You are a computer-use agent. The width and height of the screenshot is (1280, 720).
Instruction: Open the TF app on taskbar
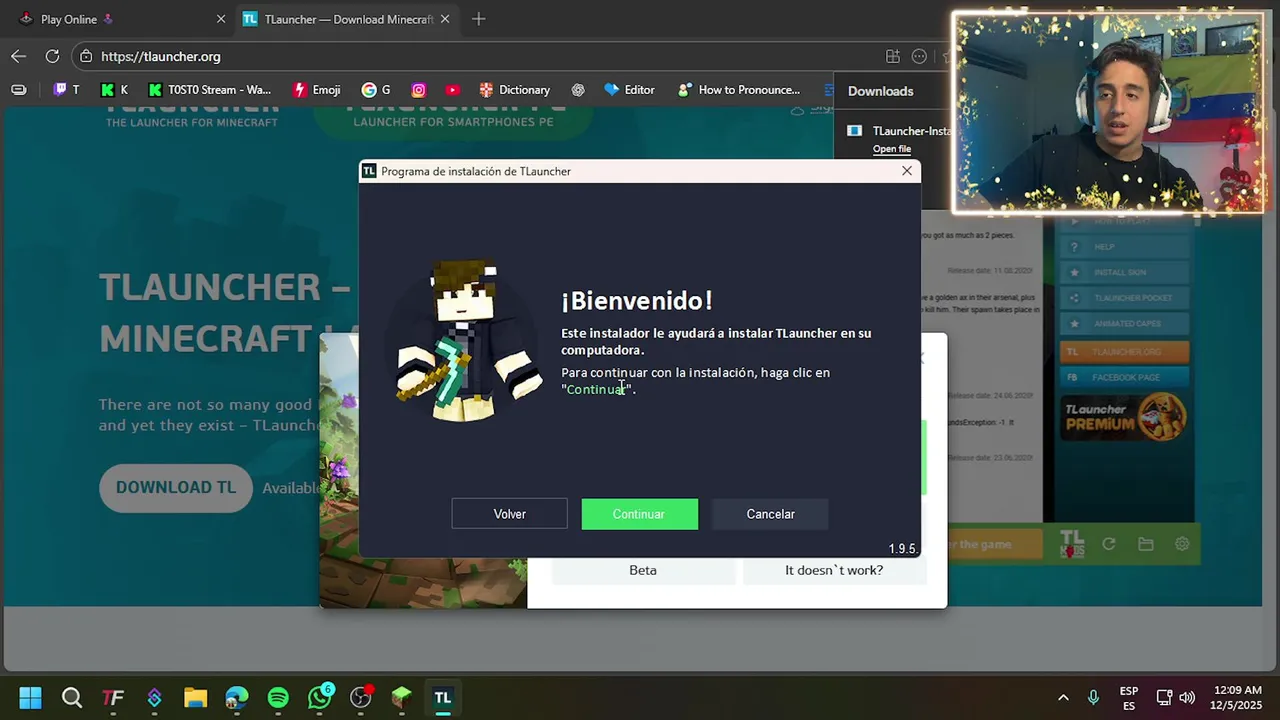point(113,697)
